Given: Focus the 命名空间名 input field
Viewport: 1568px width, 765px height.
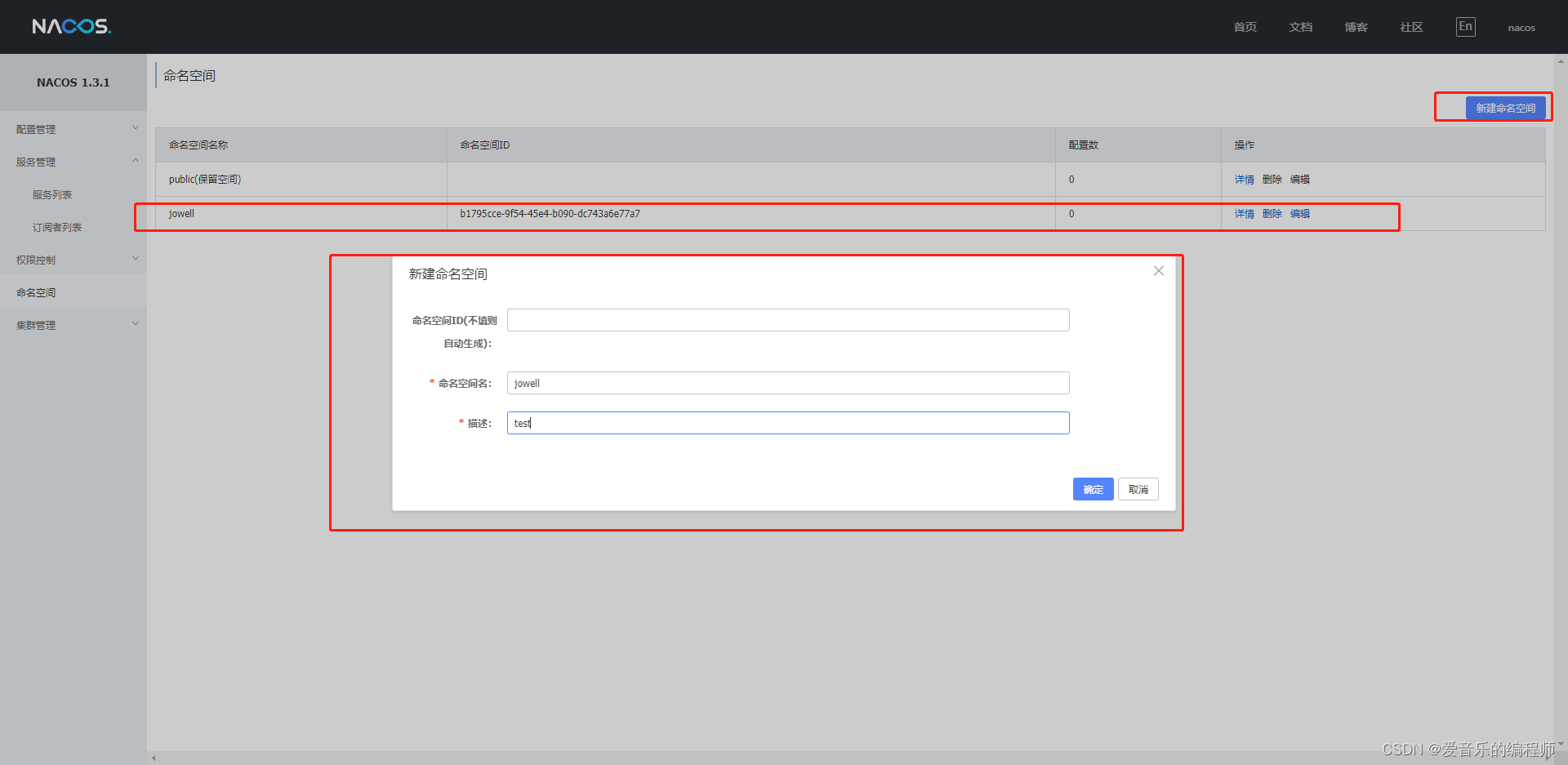Looking at the screenshot, I should pyautogui.click(x=788, y=383).
